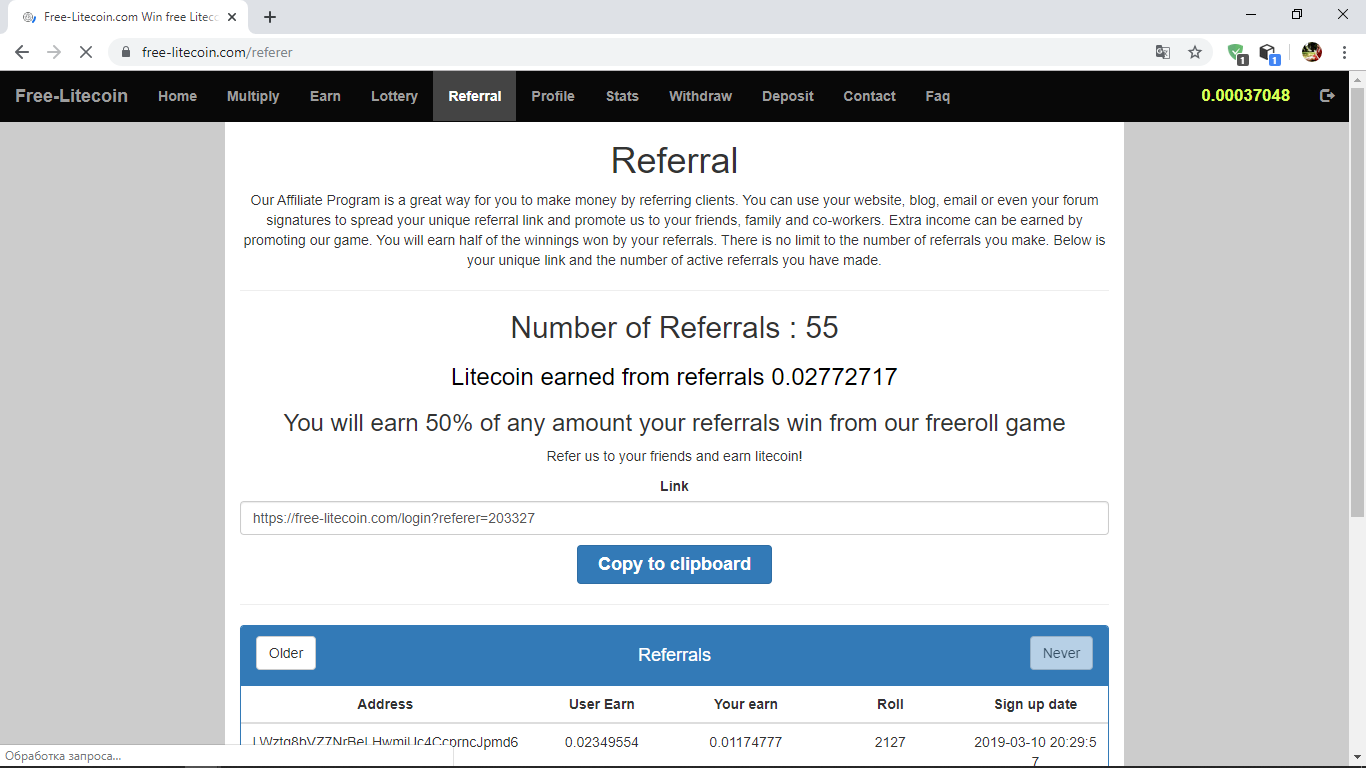Open the Lottery page

pyautogui.click(x=394, y=96)
